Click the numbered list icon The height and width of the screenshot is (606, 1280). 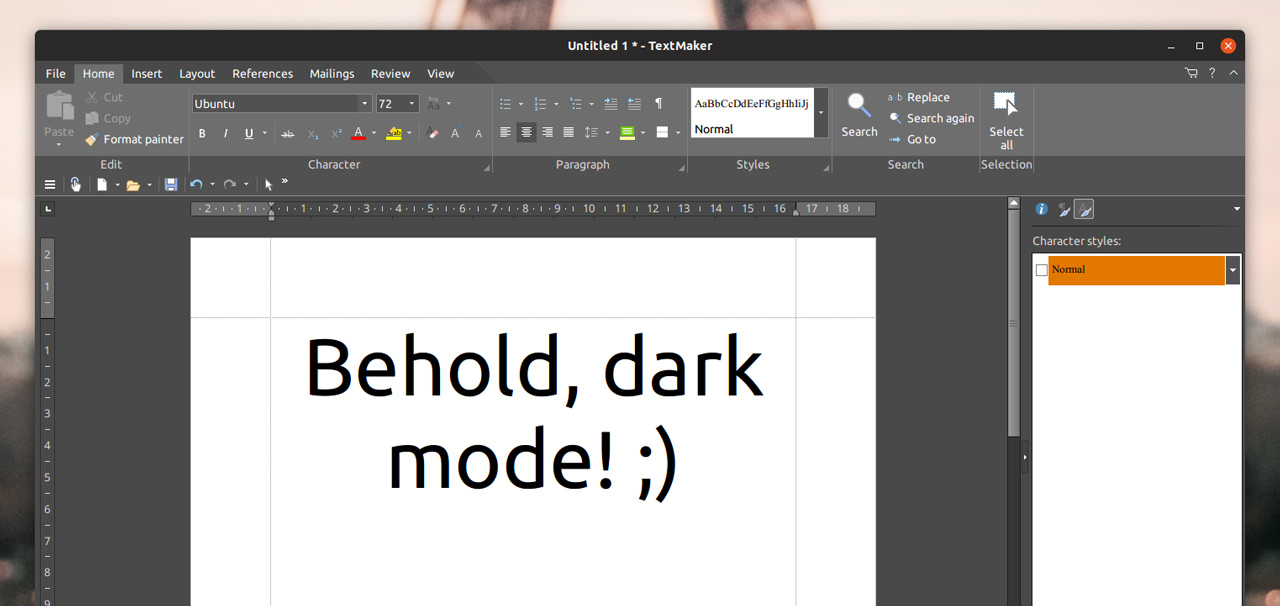point(540,103)
